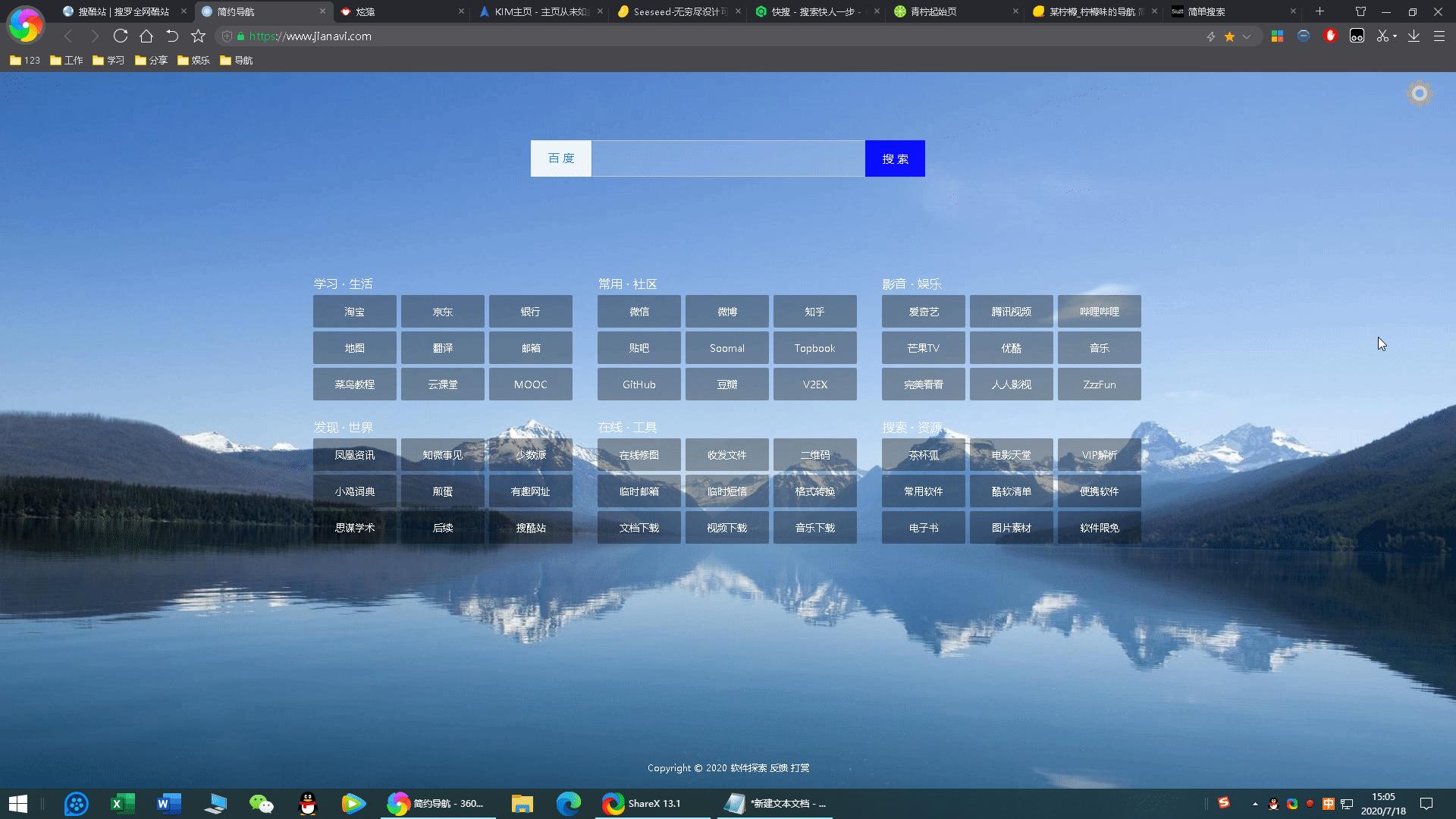Expand the scissors tool dropdown arrow

[1395, 36]
